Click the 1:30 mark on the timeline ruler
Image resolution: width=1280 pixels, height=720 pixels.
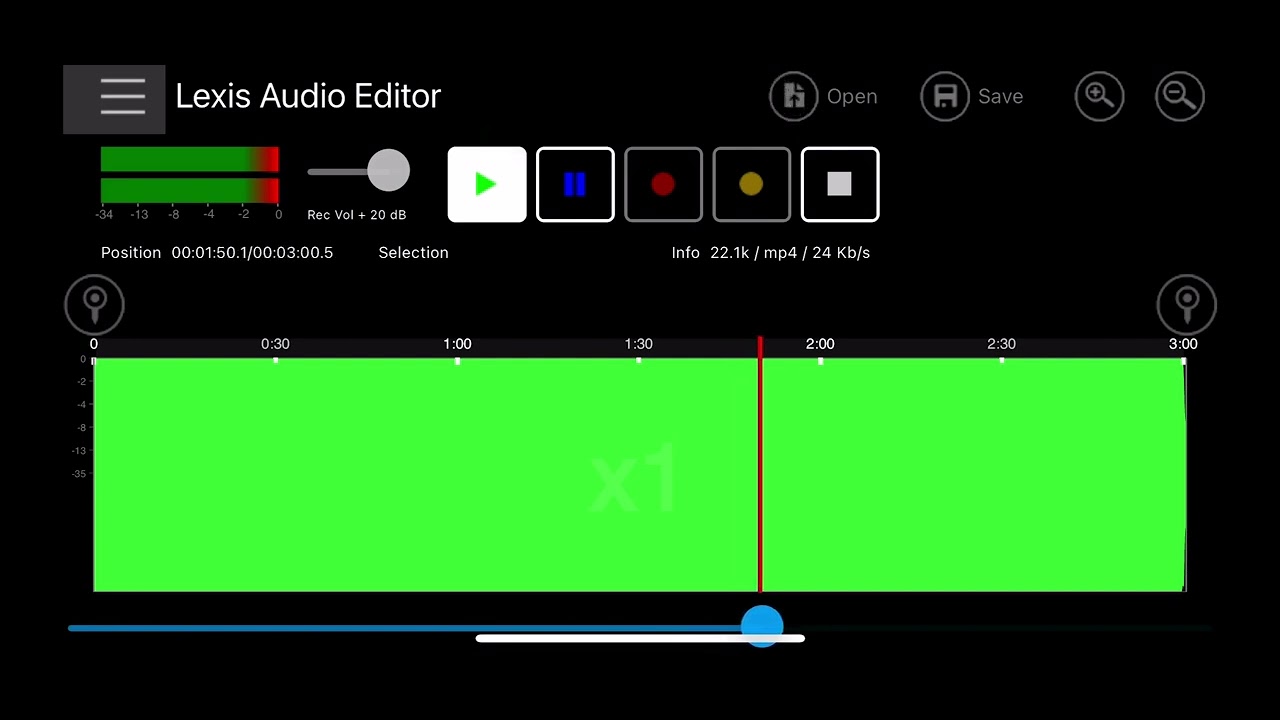coord(638,344)
